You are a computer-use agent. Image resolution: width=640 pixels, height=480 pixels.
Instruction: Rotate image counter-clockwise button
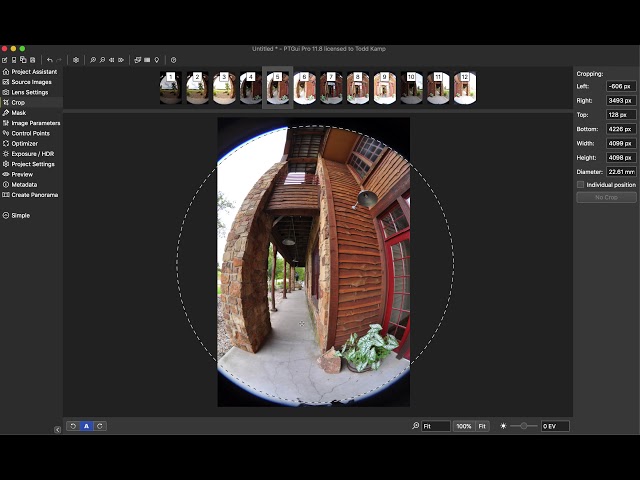(x=73, y=426)
